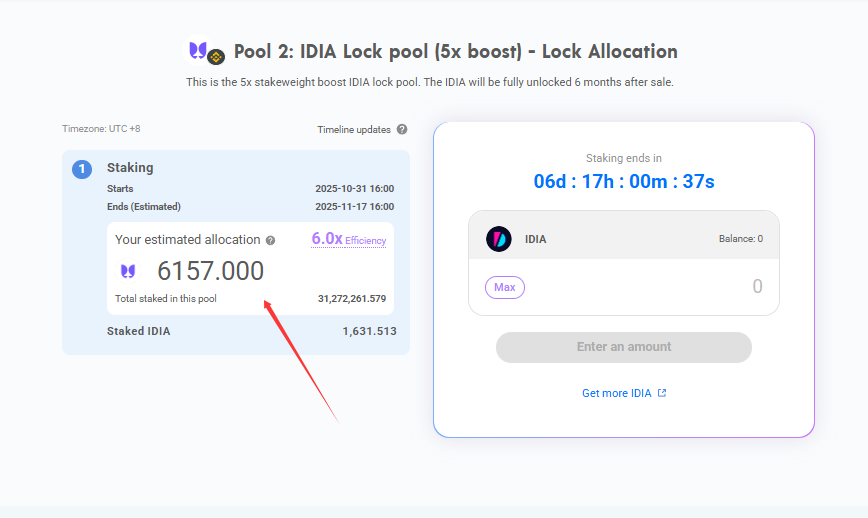
Task: Click the Timeline updates label
Action: click(353, 129)
